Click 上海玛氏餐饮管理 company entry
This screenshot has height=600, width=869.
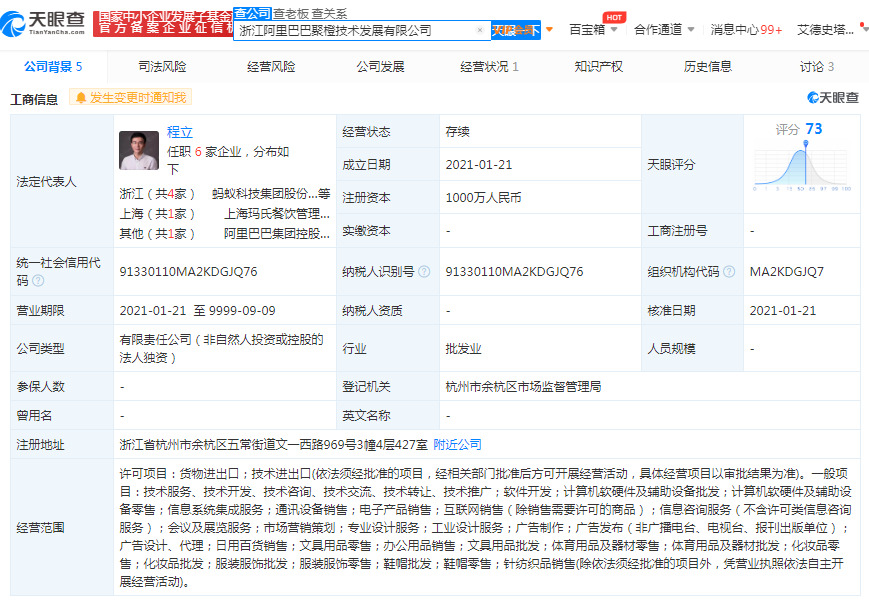point(277,214)
